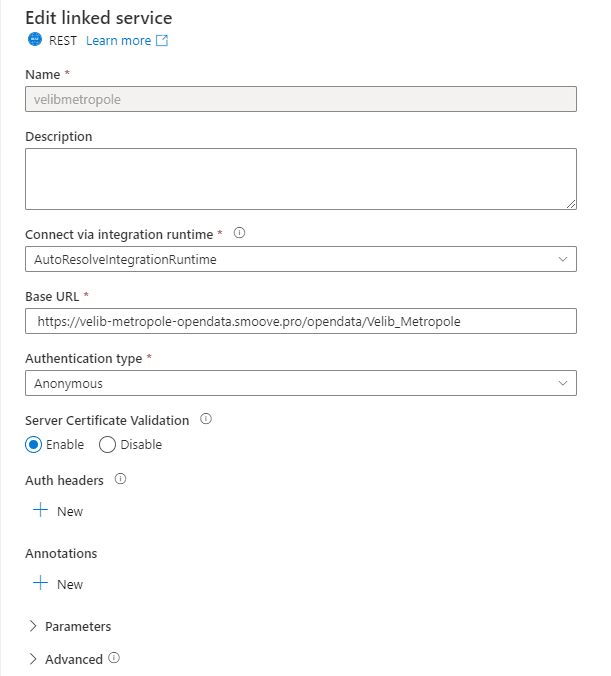Viewport: 611px width, 676px height.
Task: Add a new auth header
Action: (58, 511)
